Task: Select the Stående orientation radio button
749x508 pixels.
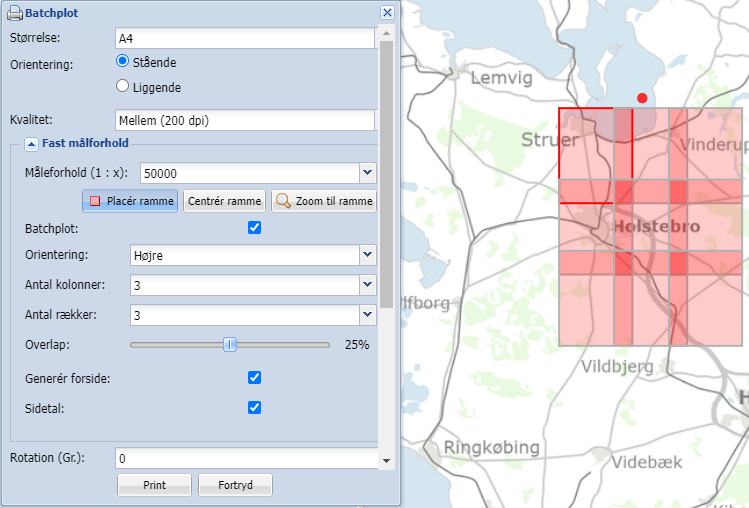Action: point(123,62)
